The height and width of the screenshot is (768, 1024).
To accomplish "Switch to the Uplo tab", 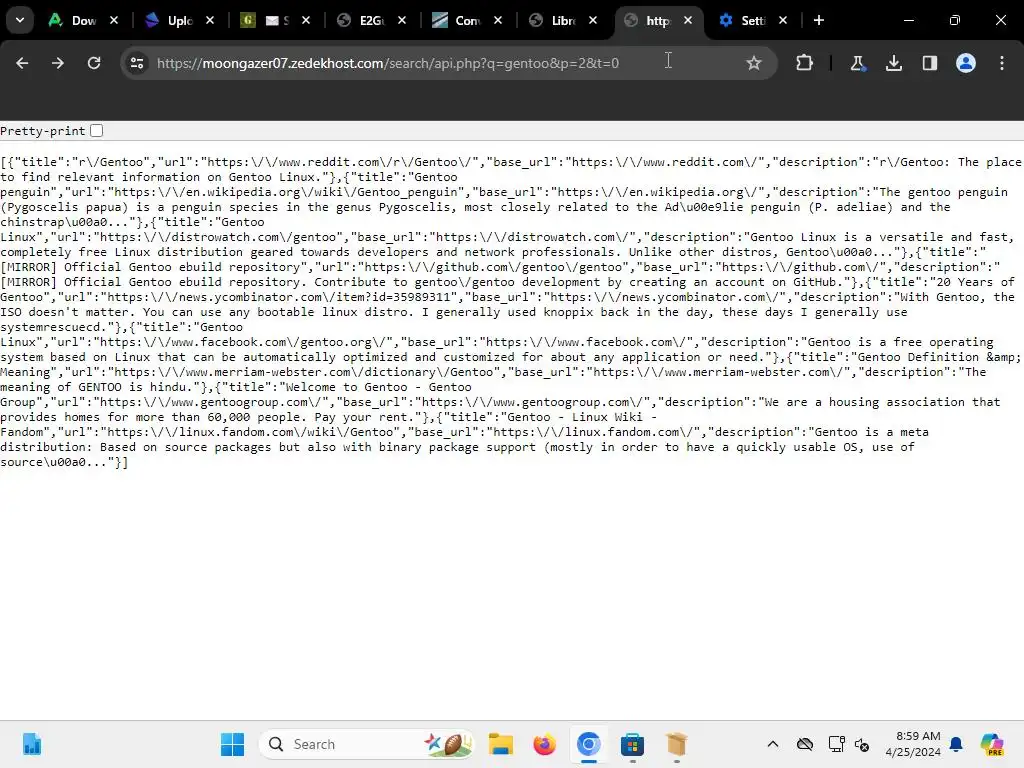I will (168, 20).
